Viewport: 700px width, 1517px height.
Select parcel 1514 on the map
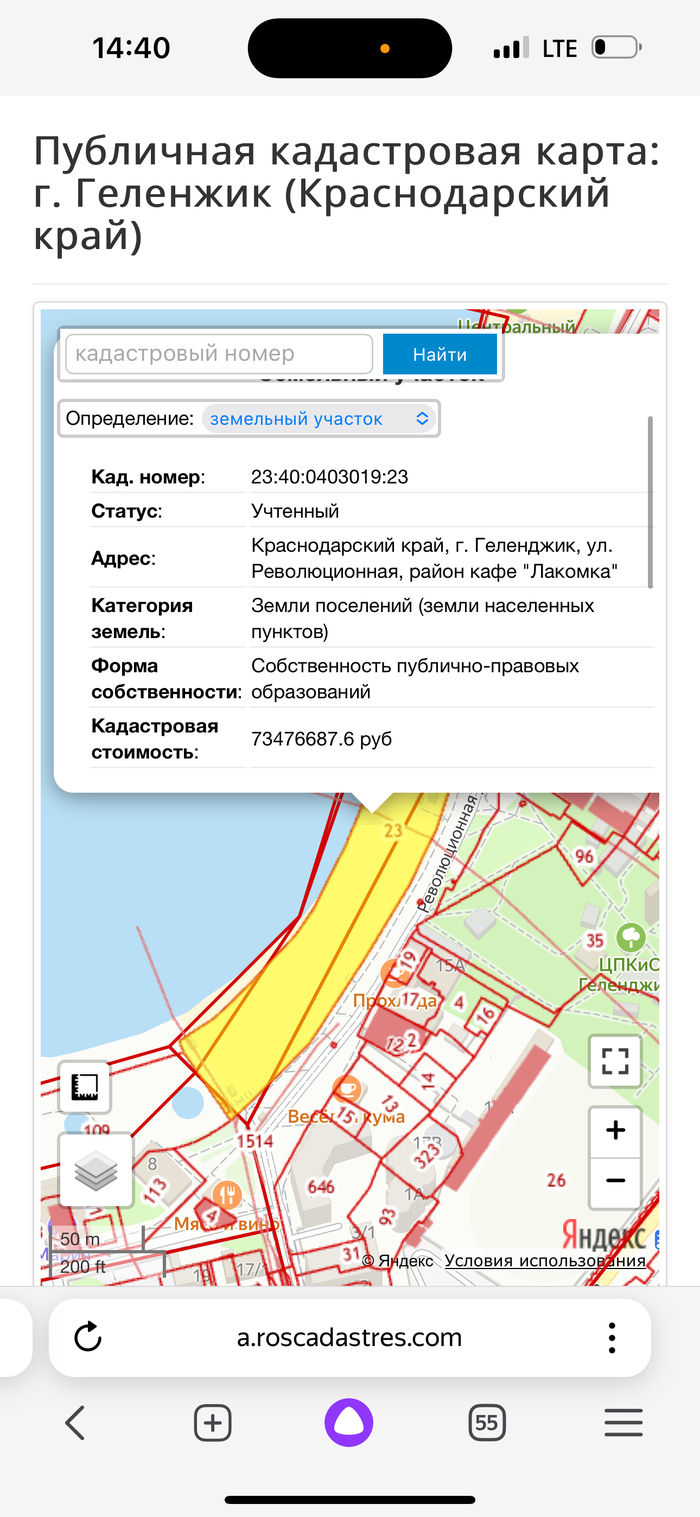tap(255, 1141)
